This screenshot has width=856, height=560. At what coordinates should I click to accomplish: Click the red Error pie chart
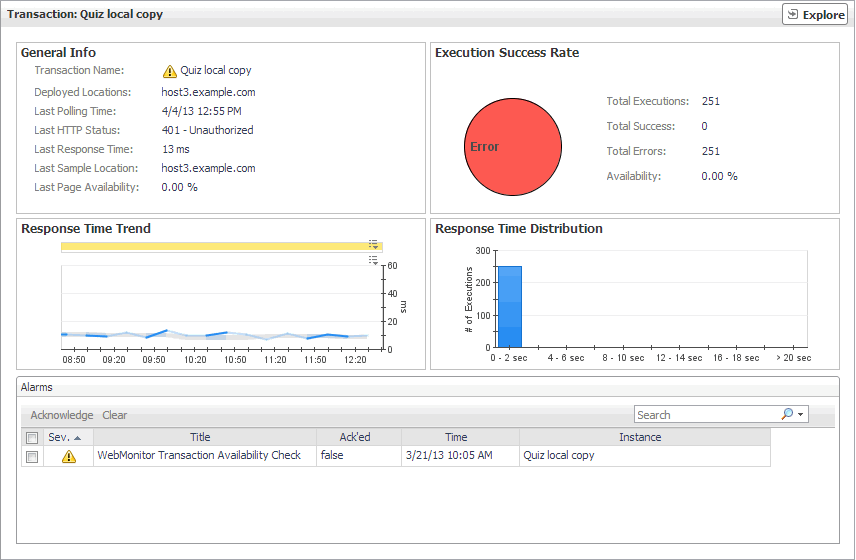pos(512,147)
